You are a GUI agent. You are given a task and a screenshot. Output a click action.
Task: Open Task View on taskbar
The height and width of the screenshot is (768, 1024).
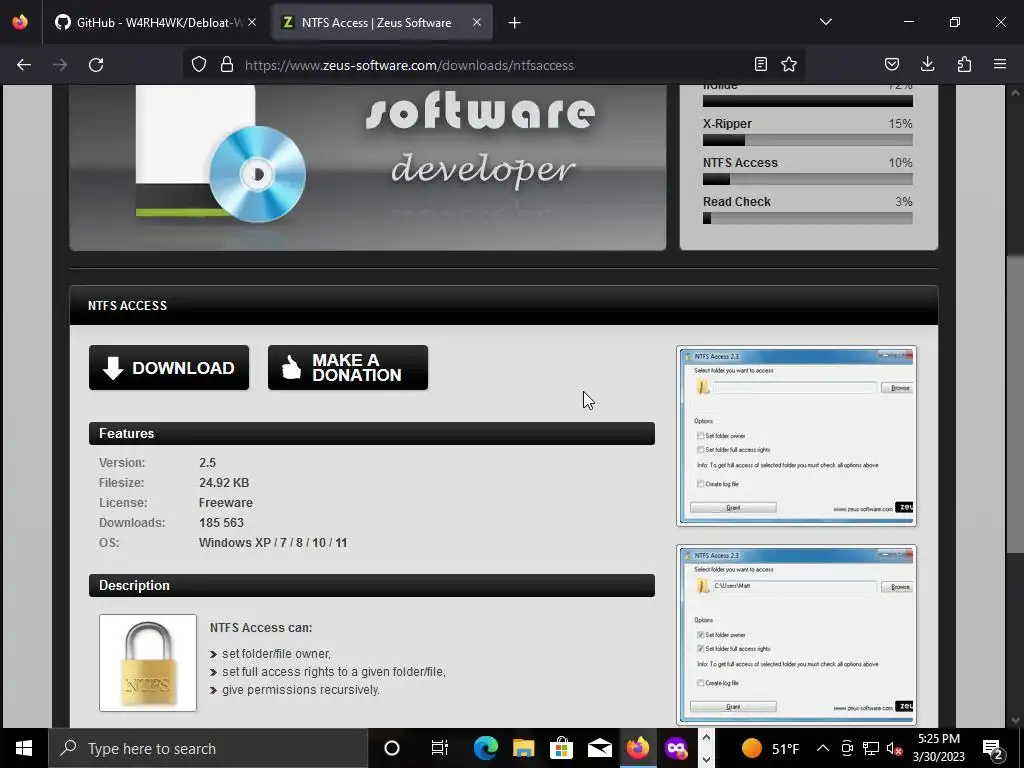click(x=440, y=748)
